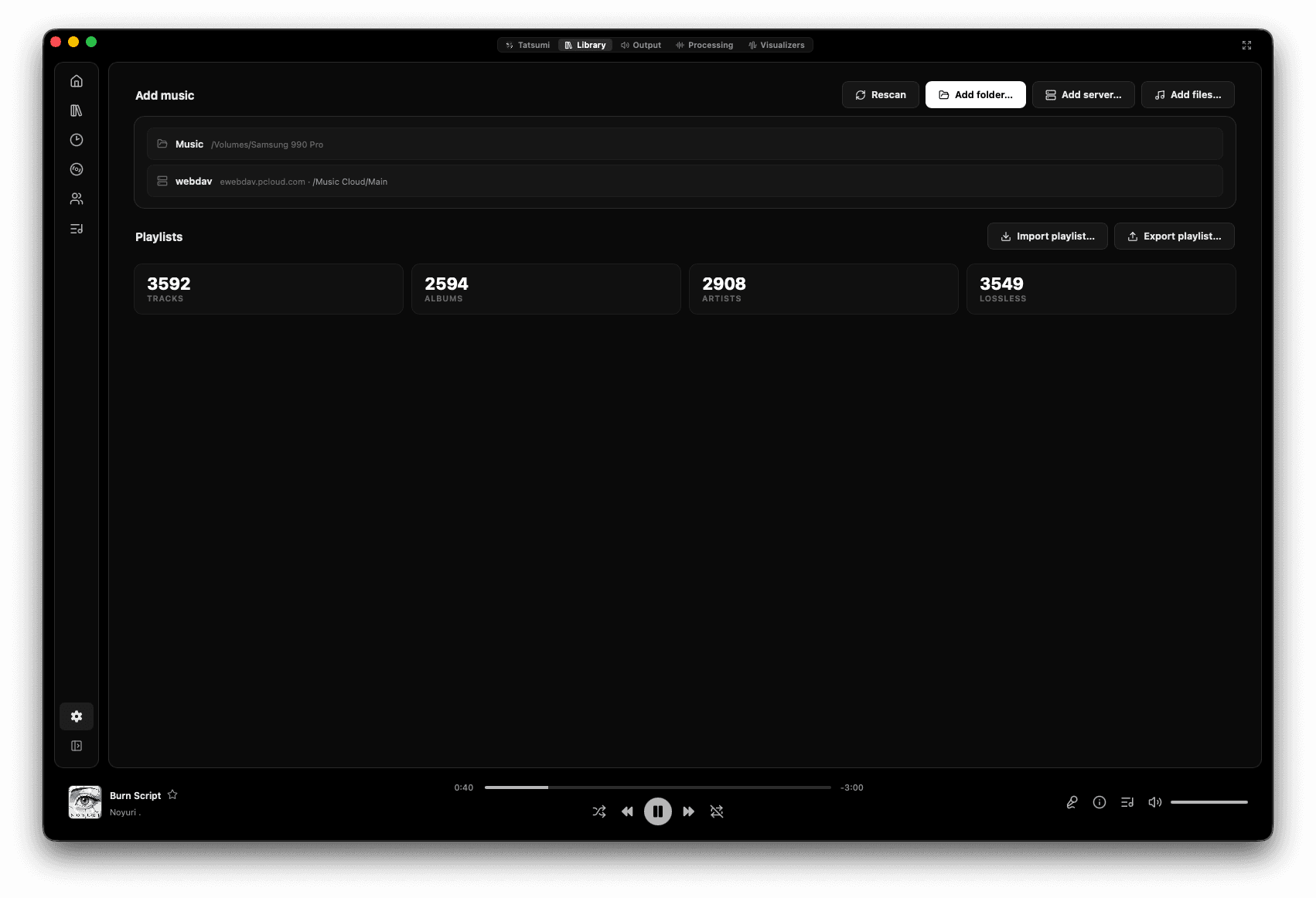The width and height of the screenshot is (1316, 898).
Task: Click the Add server button
Action: click(1083, 95)
